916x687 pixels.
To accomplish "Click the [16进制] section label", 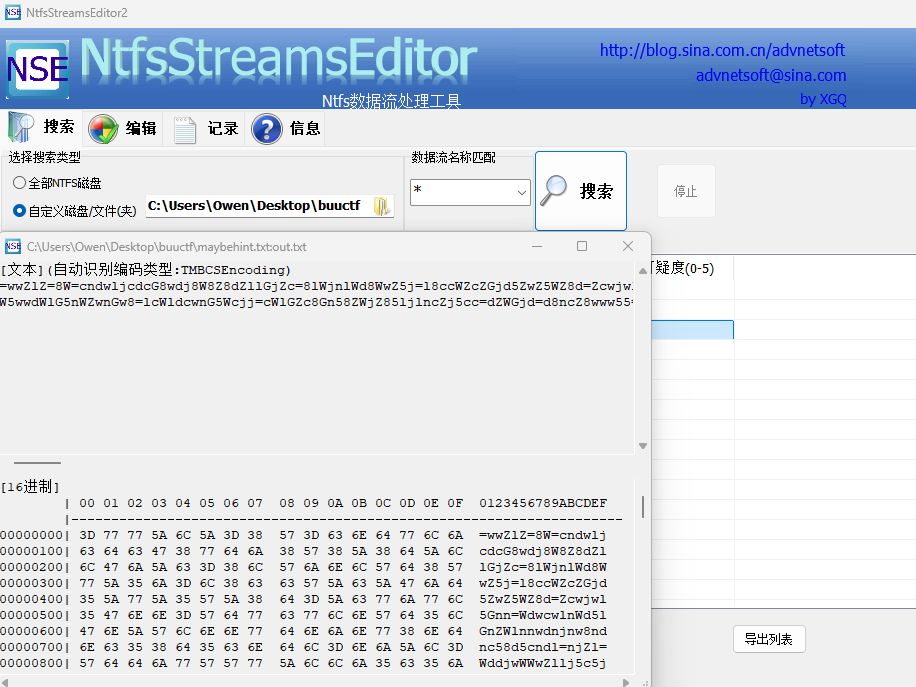I will (30, 486).
